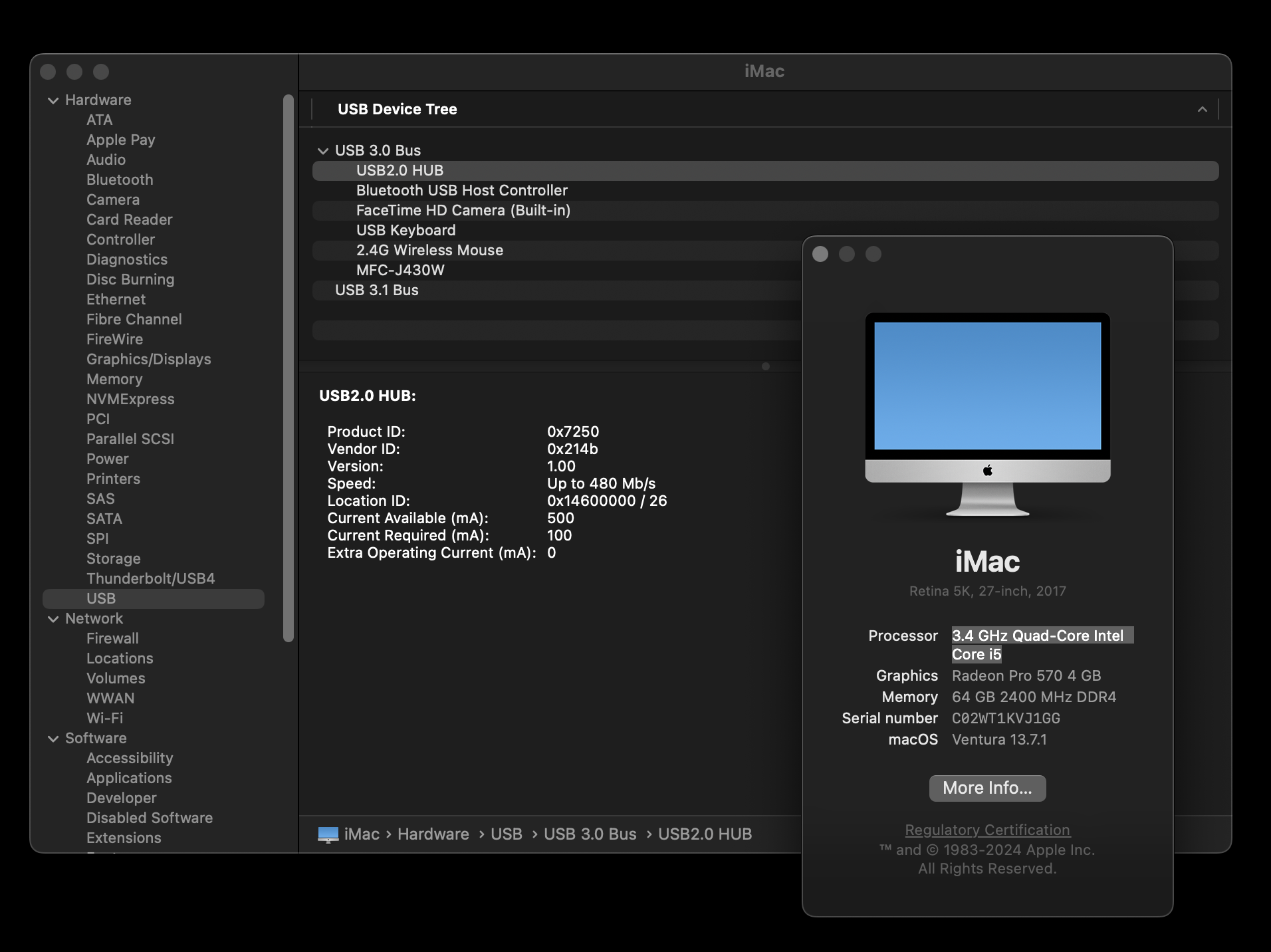Screen dimensions: 1271x952
Task: Click the split pane divider handle
Action: [x=765, y=366]
